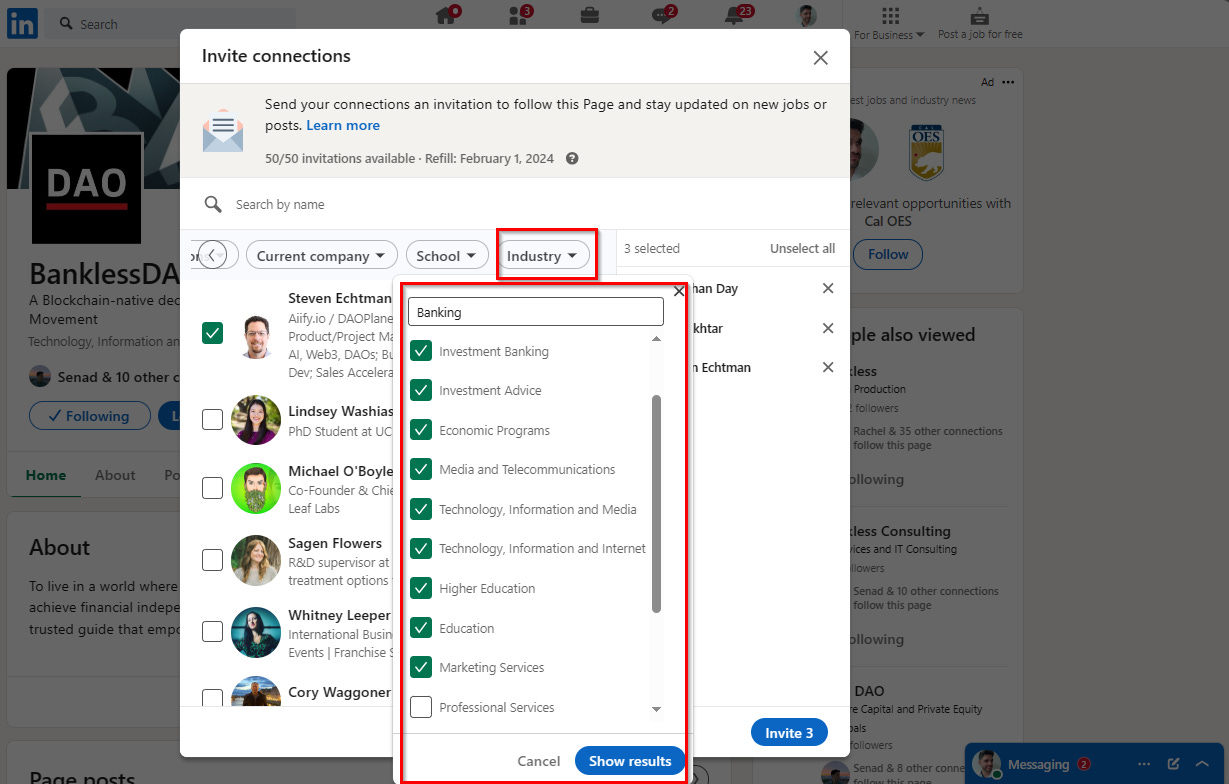Open School filter dropdown

click(447, 256)
